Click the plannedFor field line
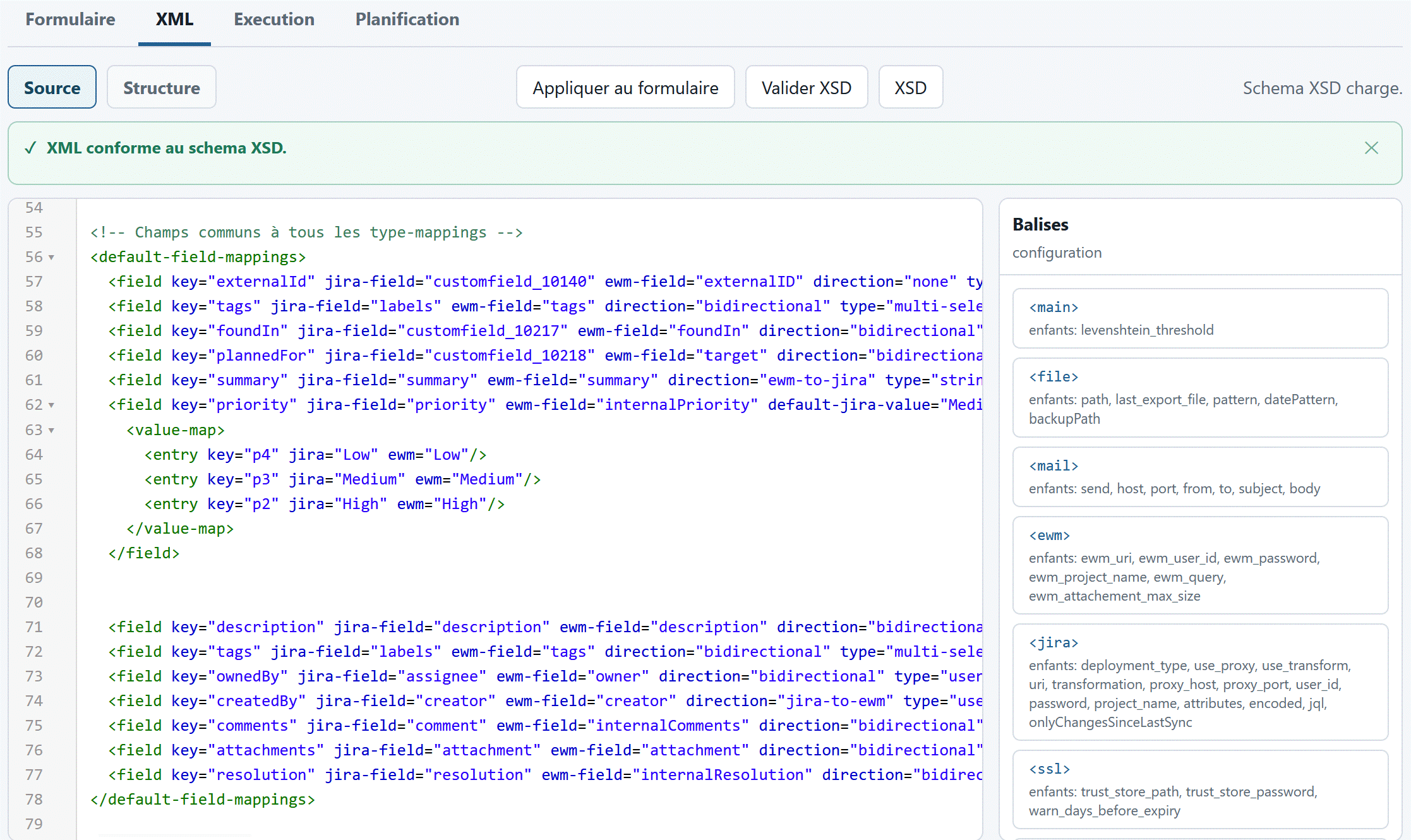 coord(545,356)
